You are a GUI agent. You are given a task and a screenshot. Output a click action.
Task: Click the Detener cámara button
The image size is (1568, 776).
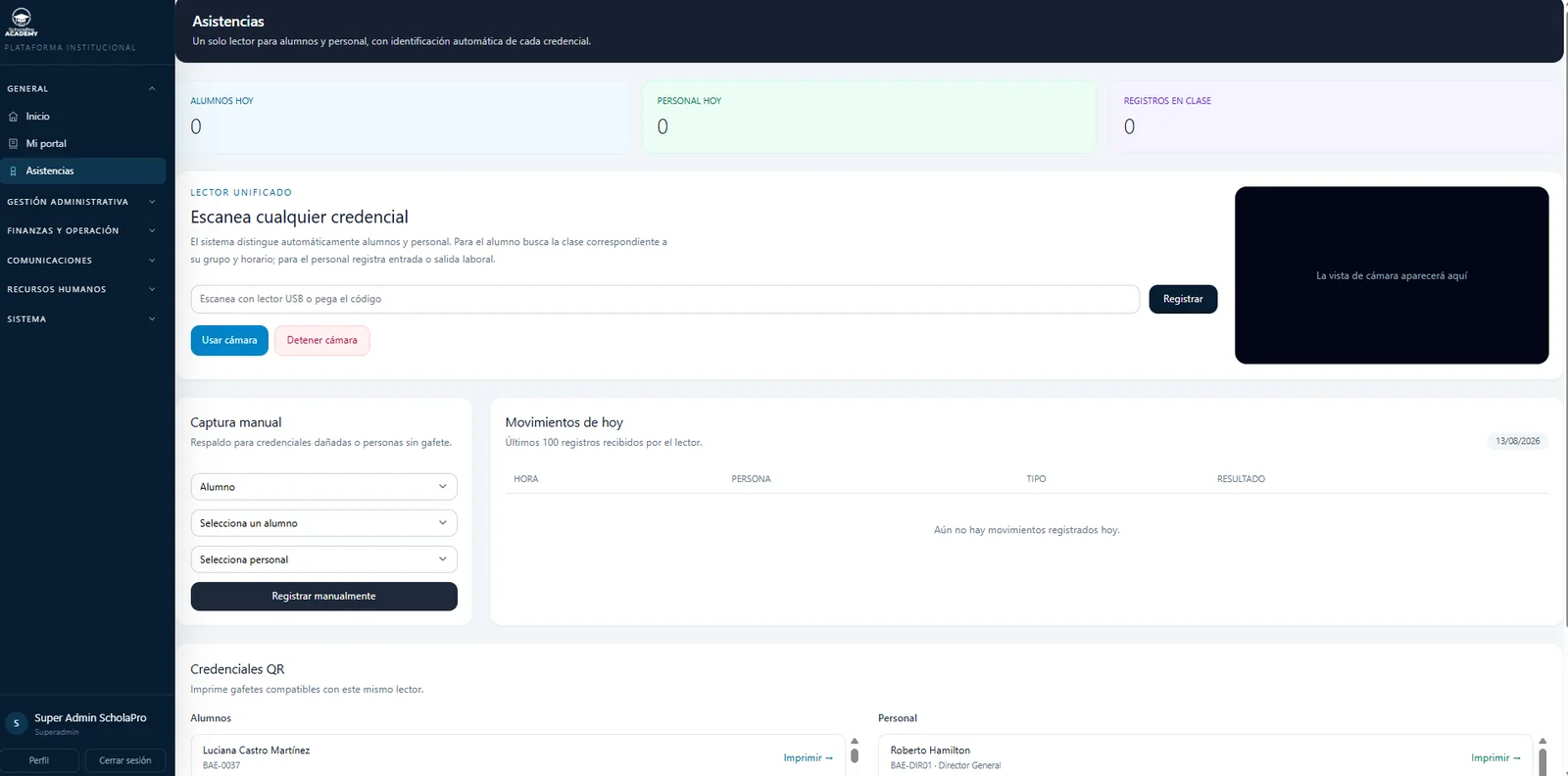(x=322, y=340)
